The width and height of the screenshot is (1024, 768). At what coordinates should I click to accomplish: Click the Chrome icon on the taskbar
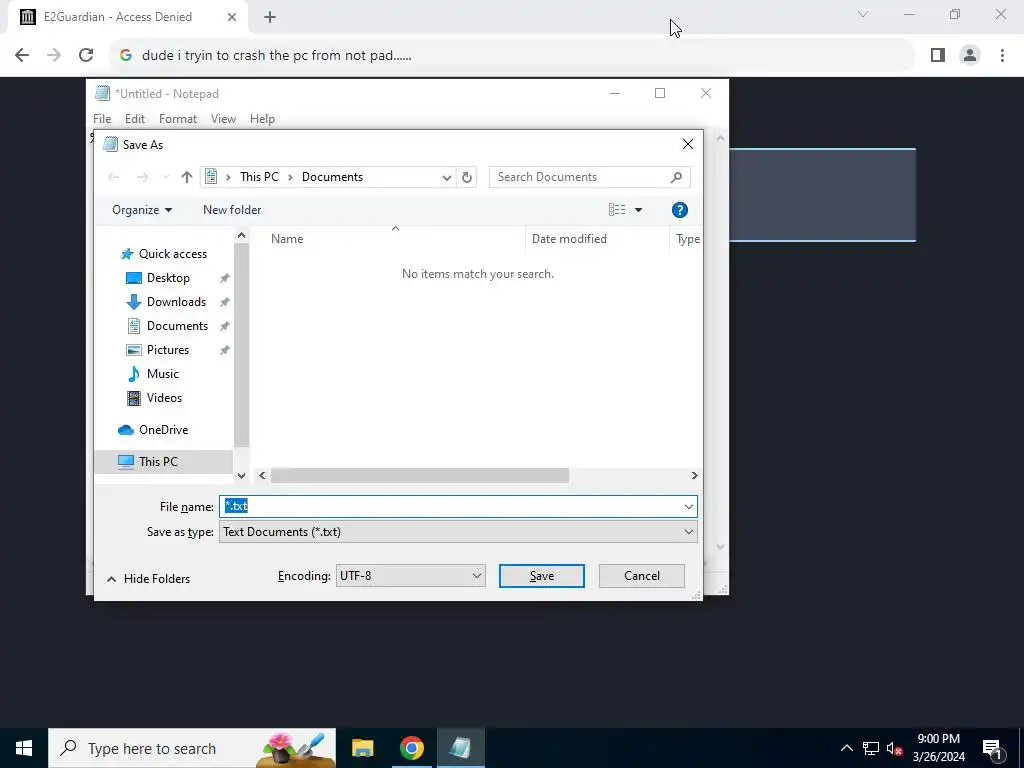411,748
